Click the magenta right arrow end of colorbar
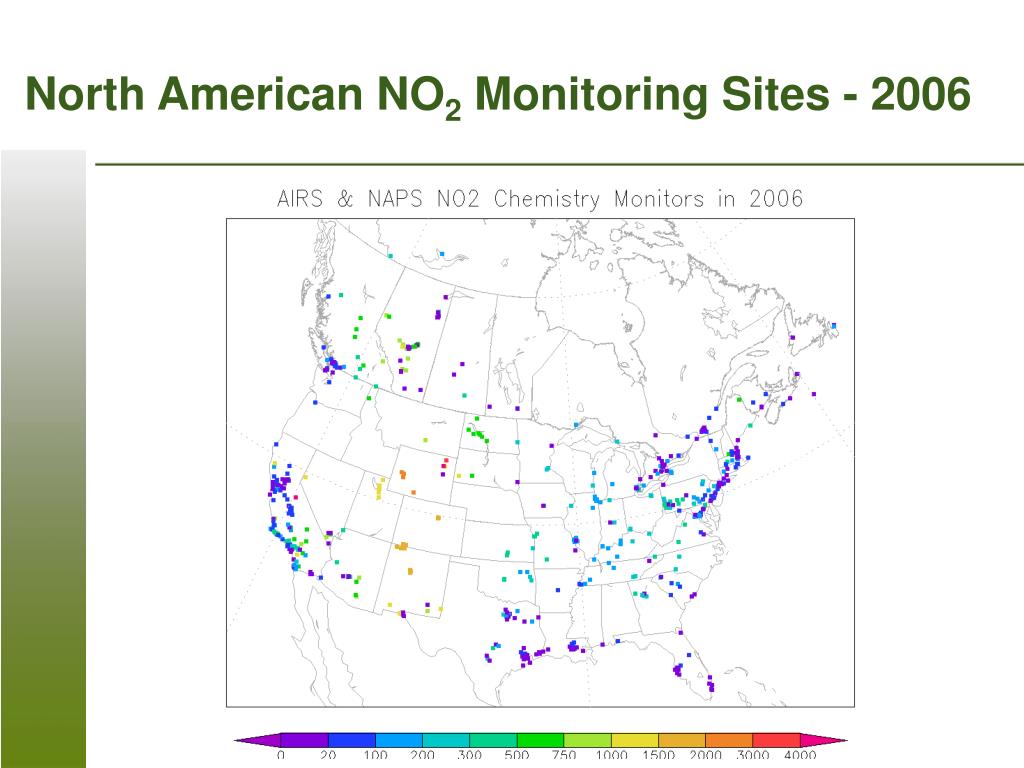Image resolution: width=1024 pixels, height=768 pixels. click(824, 740)
